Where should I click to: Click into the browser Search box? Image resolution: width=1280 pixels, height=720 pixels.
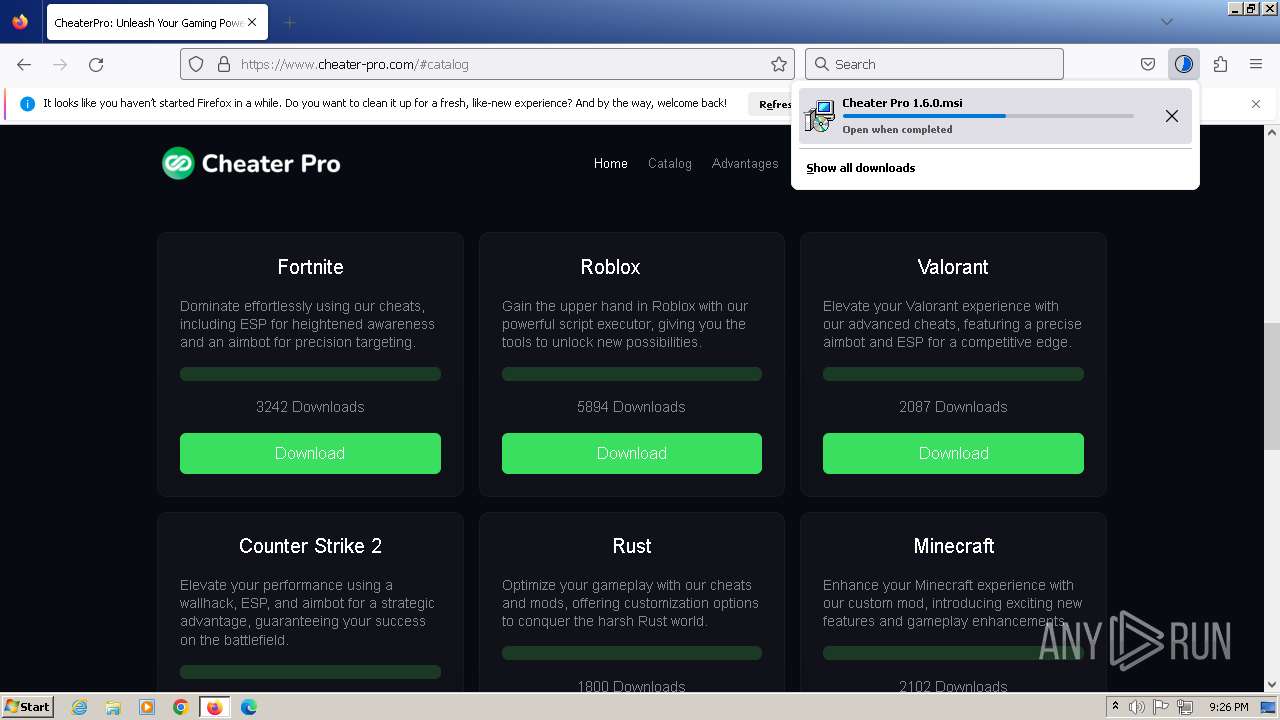click(934, 64)
